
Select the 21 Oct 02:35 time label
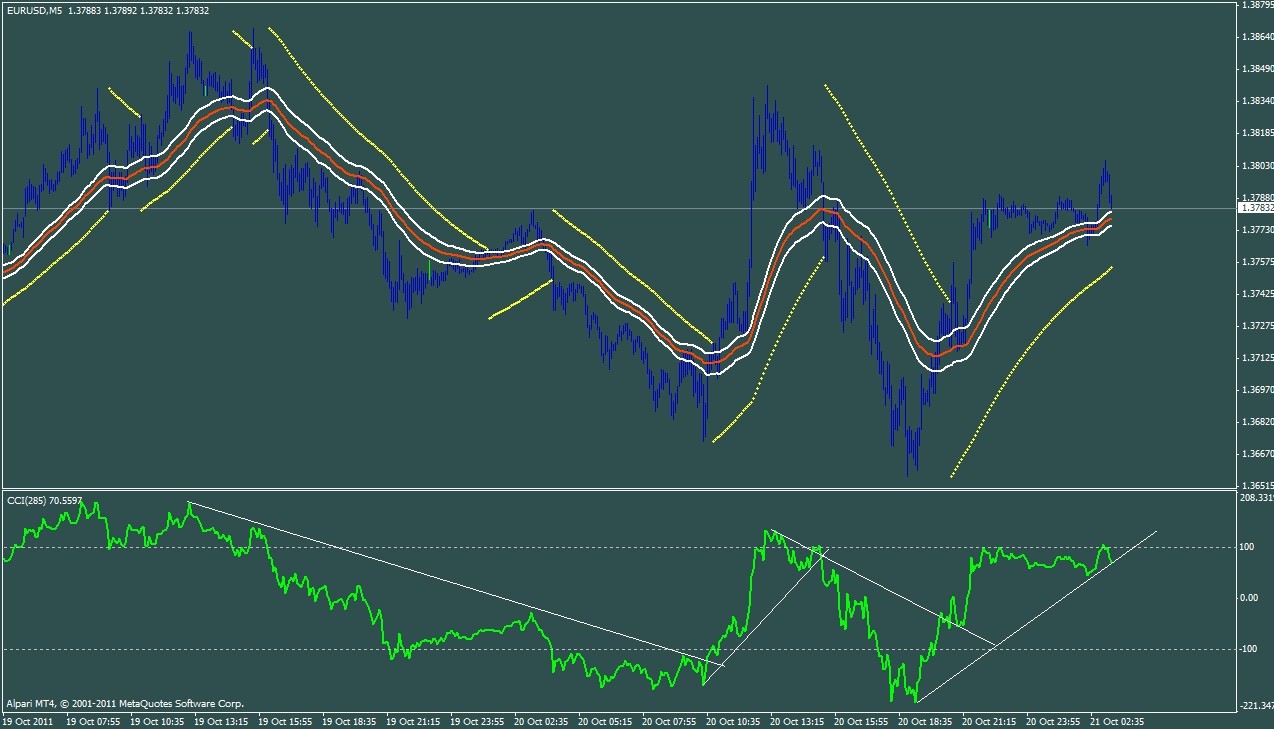coord(1116,720)
